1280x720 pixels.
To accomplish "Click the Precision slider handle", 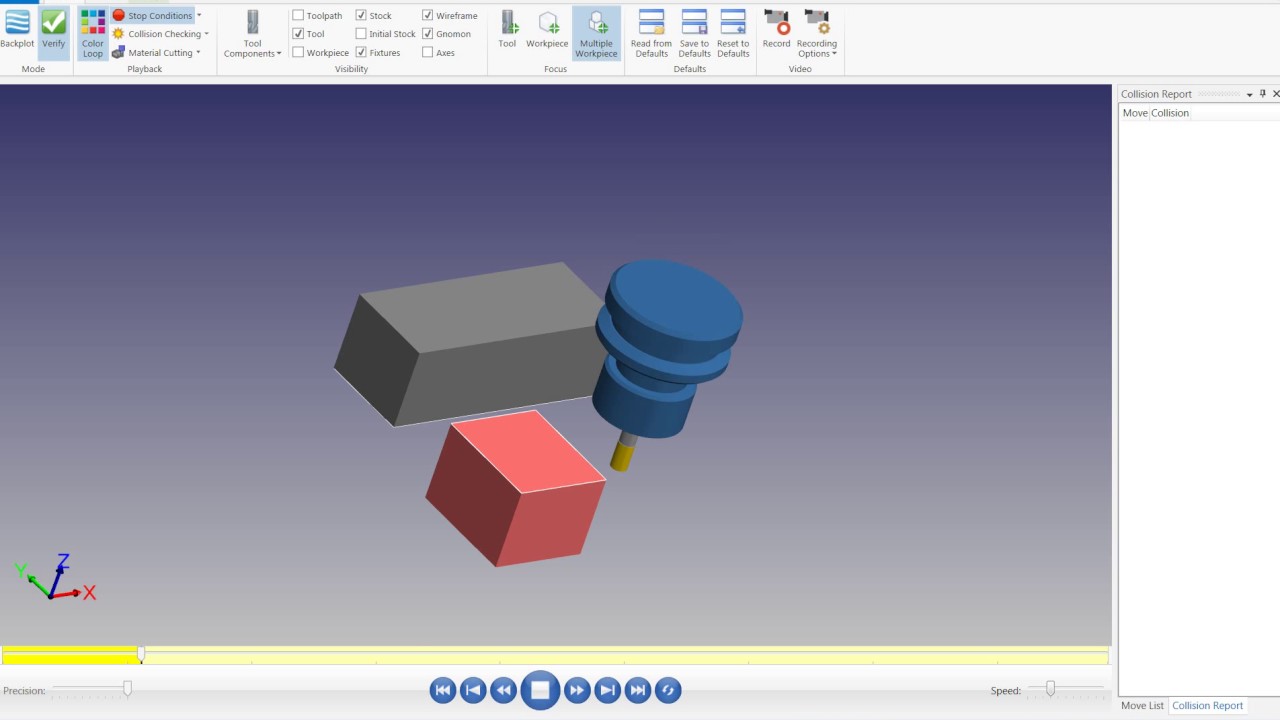I will [x=127, y=689].
